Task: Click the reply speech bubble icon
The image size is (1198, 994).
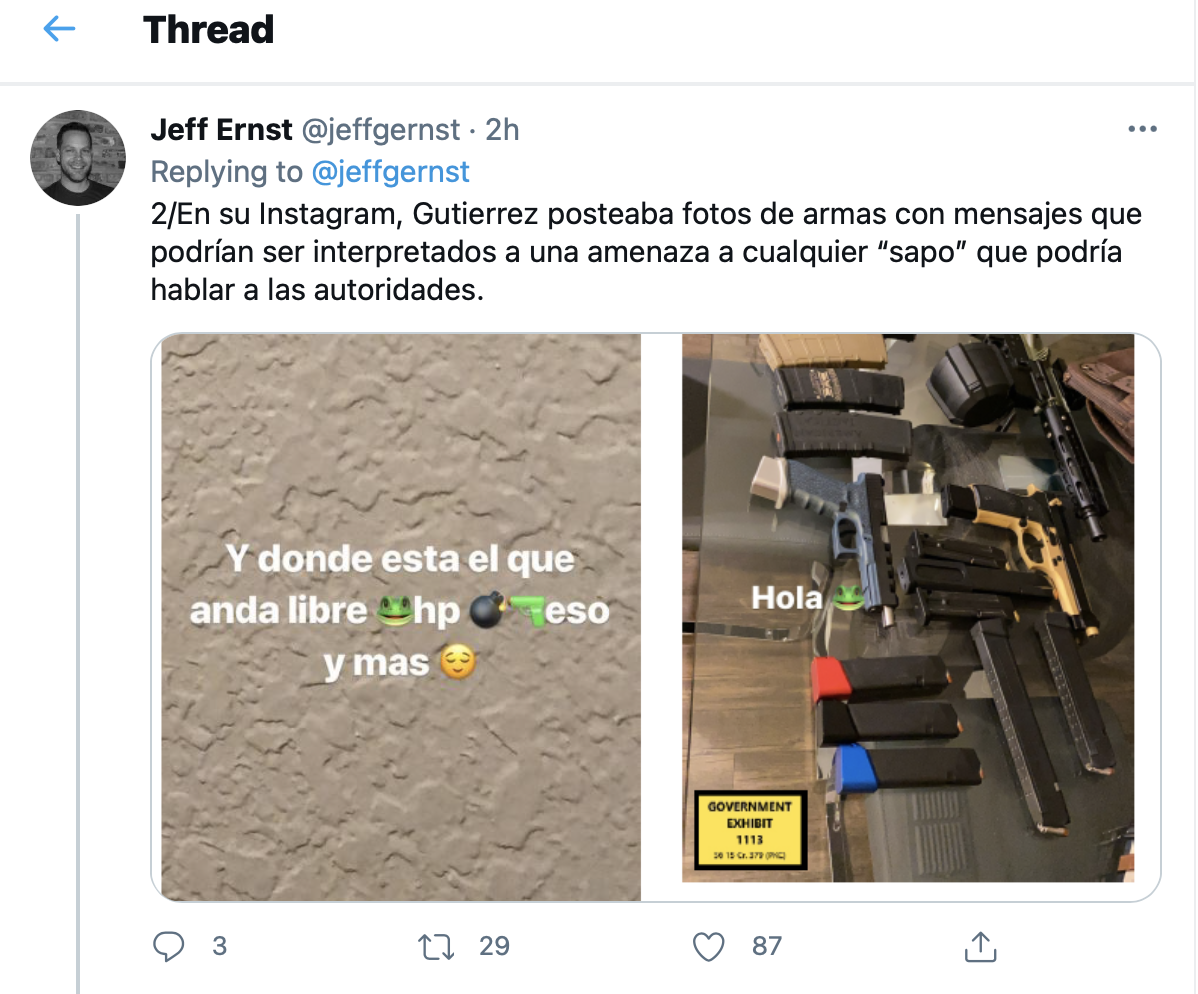Action: [168, 946]
